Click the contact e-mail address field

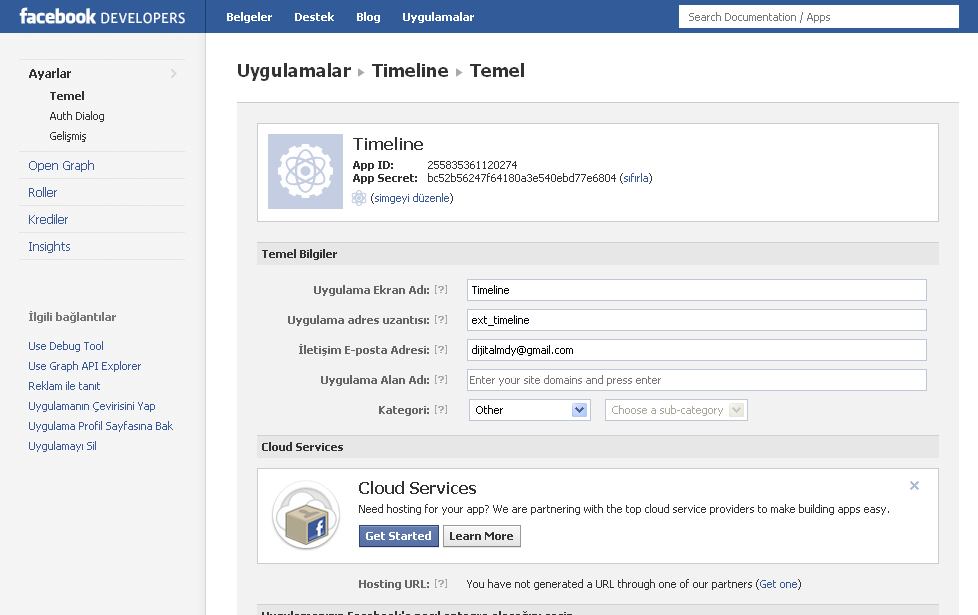[697, 350]
